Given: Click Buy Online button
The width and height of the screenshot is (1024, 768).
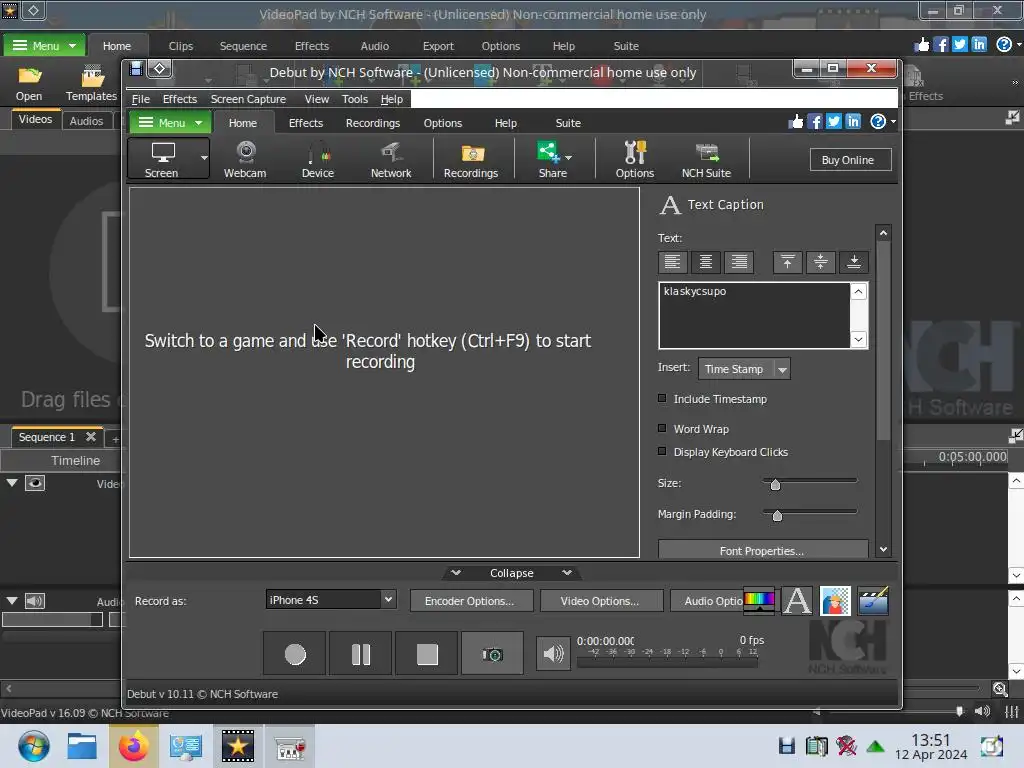Looking at the screenshot, I should [850, 160].
